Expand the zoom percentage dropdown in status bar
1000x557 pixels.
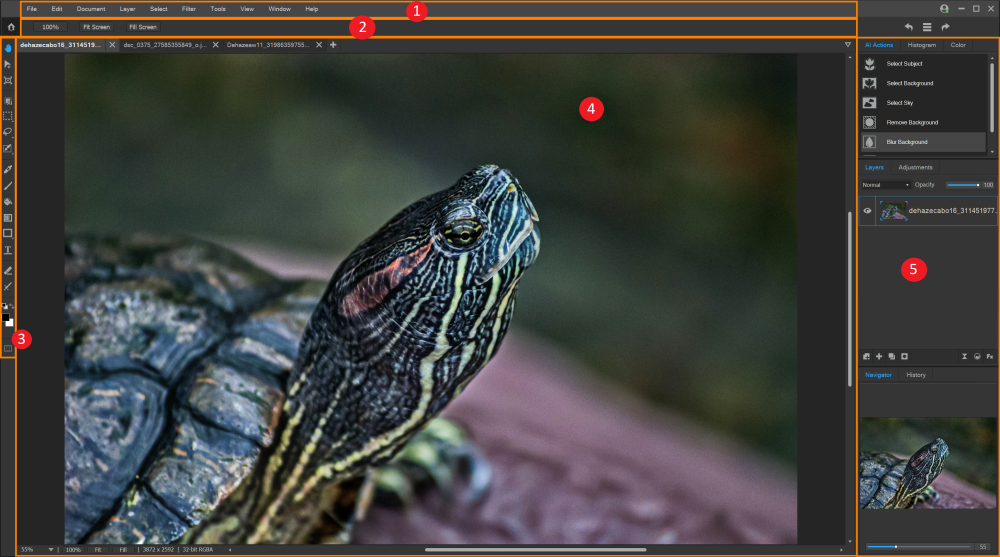coord(51,549)
